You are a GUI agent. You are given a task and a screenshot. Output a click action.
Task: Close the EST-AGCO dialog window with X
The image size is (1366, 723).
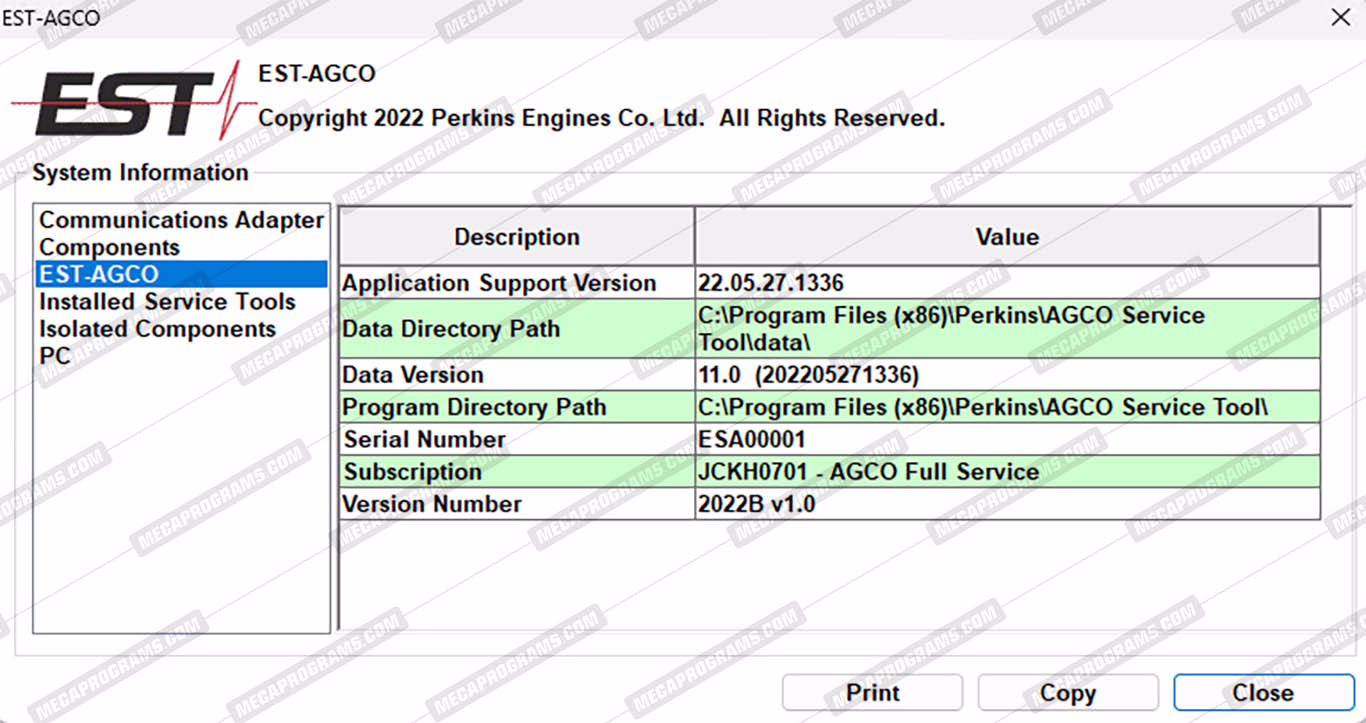(x=1341, y=17)
